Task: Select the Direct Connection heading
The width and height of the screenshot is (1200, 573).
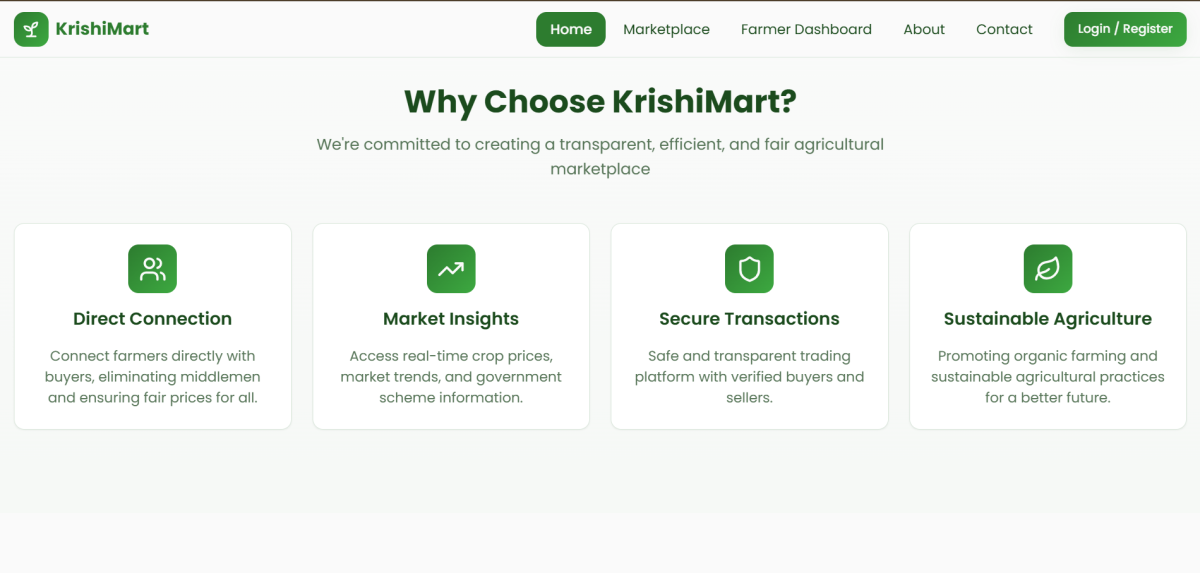Action: [152, 319]
